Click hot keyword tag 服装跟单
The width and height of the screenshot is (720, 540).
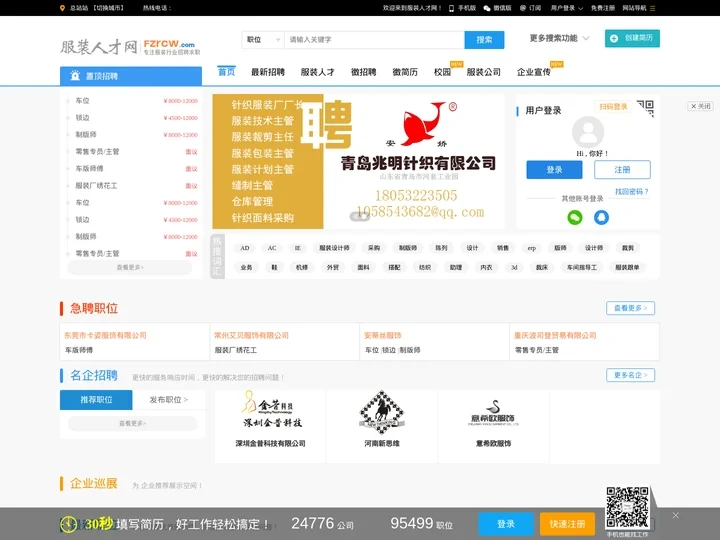click(x=627, y=267)
